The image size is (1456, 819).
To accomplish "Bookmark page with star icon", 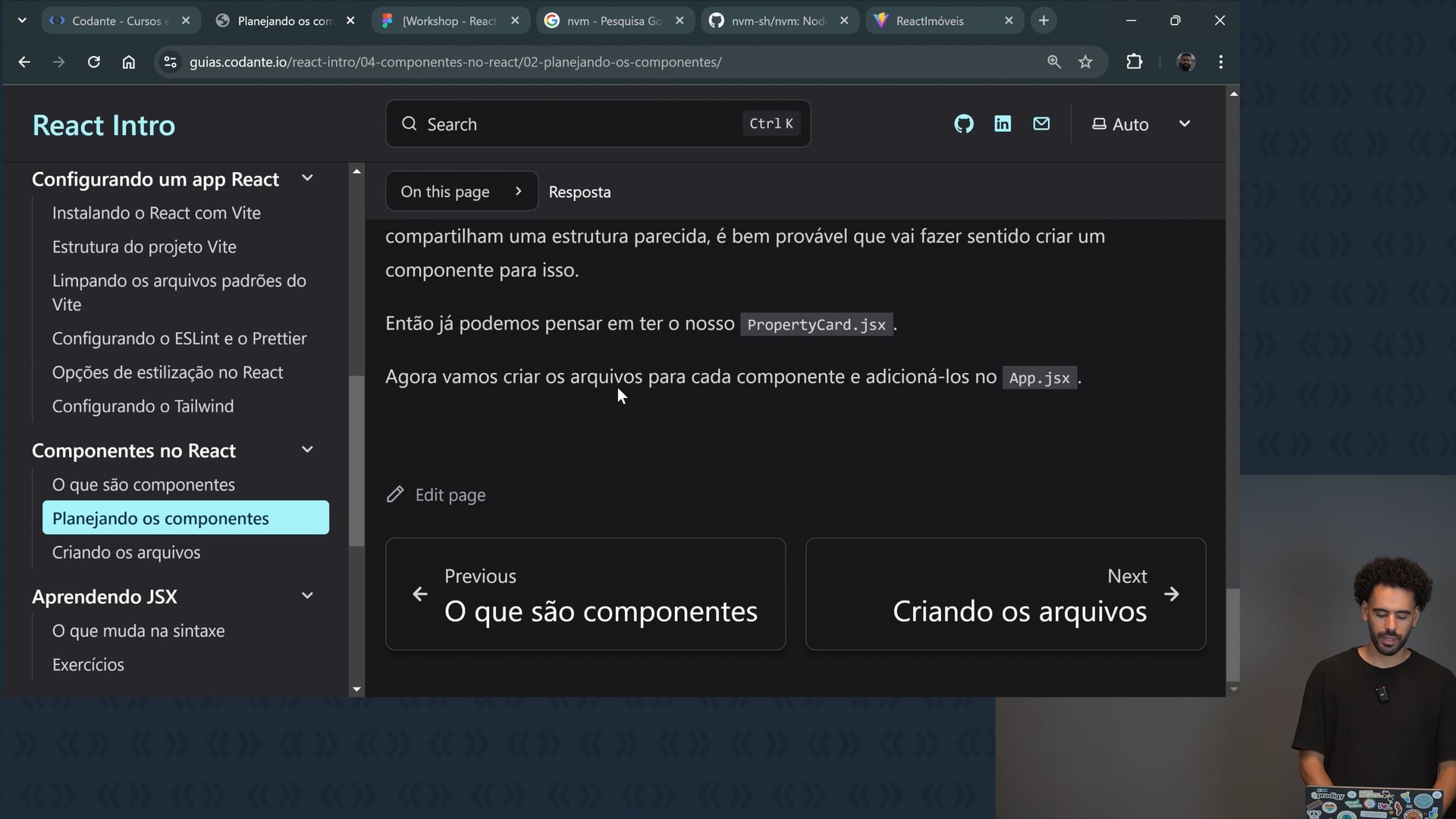I will click(x=1085, y=62).
